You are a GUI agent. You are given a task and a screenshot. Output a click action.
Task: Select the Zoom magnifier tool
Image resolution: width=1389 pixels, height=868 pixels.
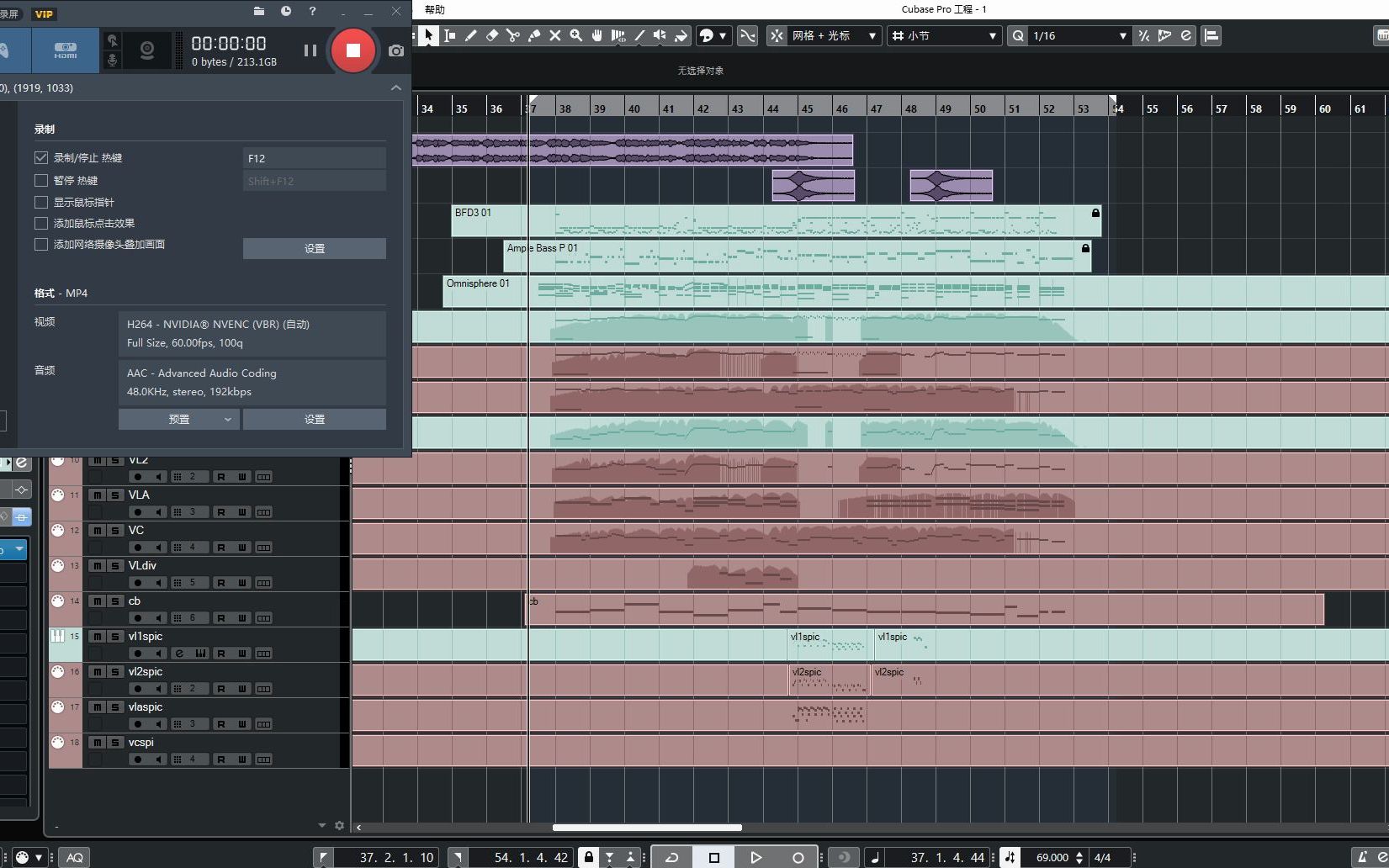point(576,35)
